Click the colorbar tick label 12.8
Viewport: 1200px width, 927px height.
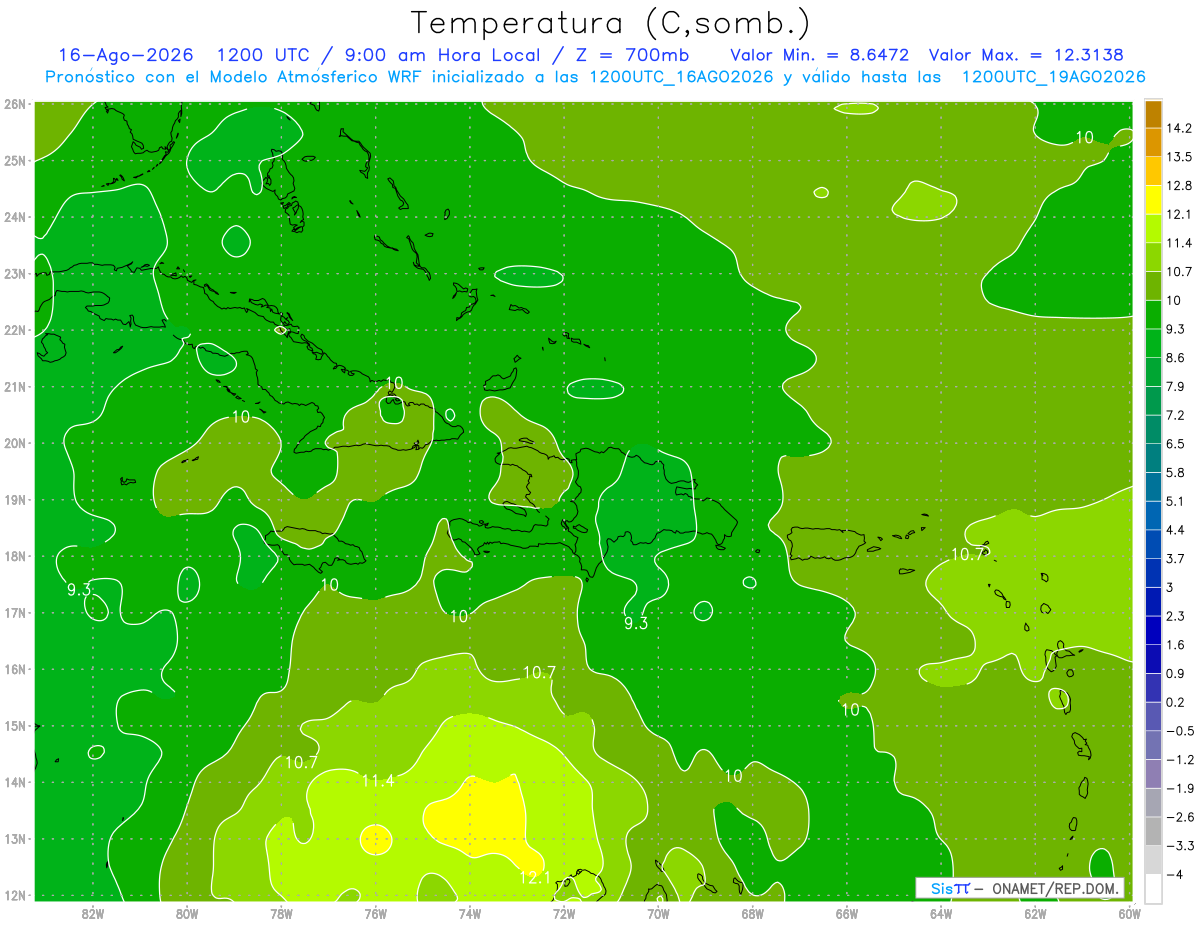[x=1180, y=185]
